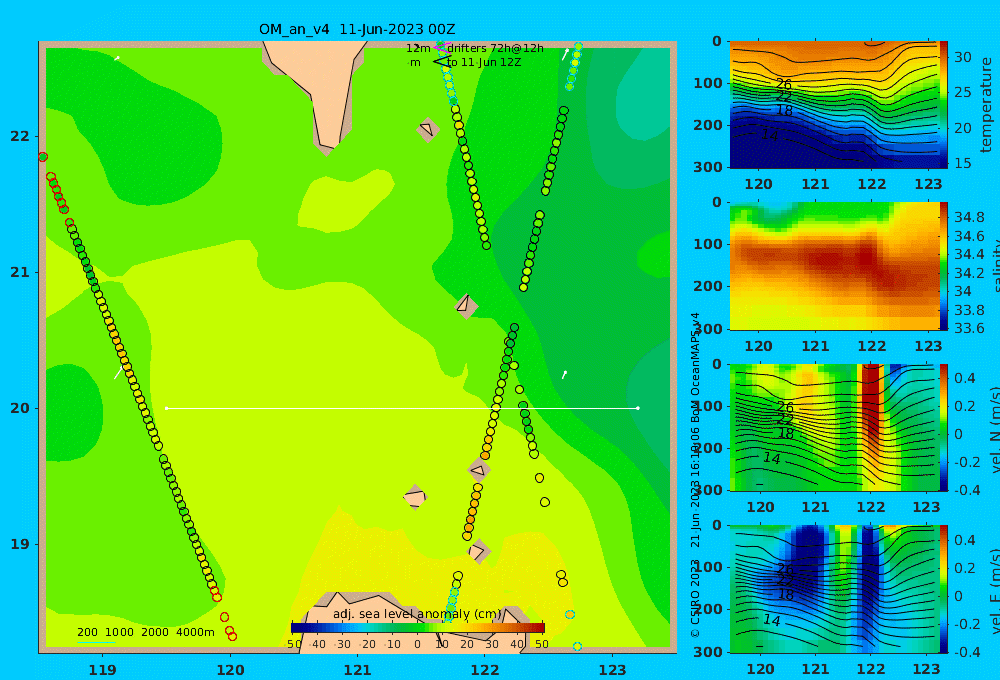Click the '15' tick on the temperature color bar
Image resolution: width=1000 pixels, height=680 pixels.
tap(962, 163)
